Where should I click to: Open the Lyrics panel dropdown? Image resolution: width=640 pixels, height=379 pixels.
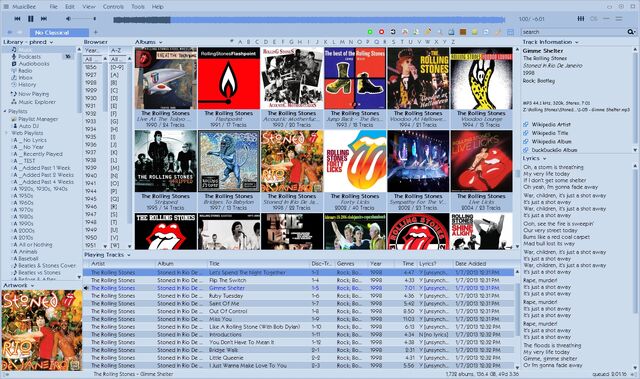coord(534,158)
